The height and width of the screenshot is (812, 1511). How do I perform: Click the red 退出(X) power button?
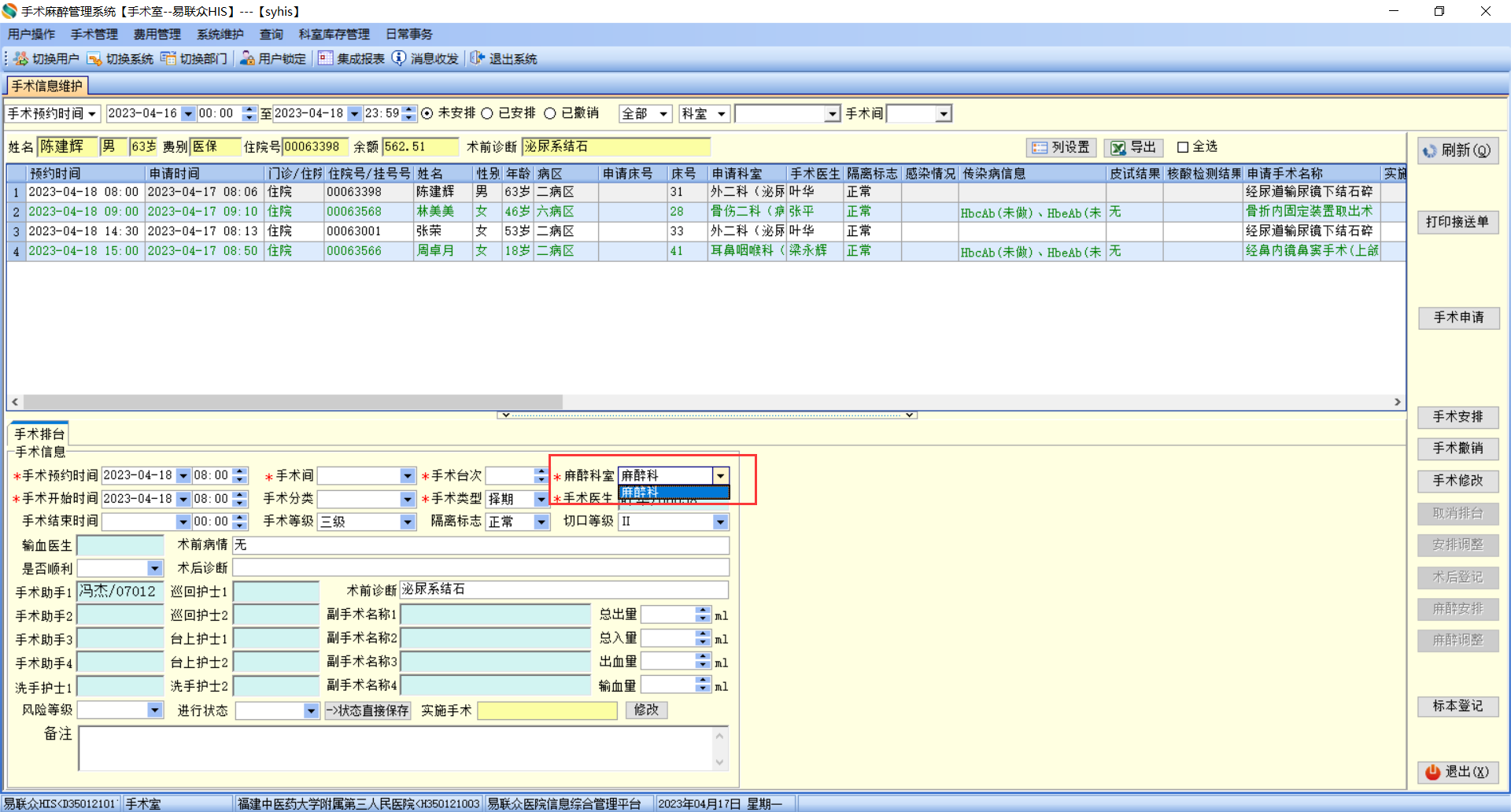coord(1457,772)
